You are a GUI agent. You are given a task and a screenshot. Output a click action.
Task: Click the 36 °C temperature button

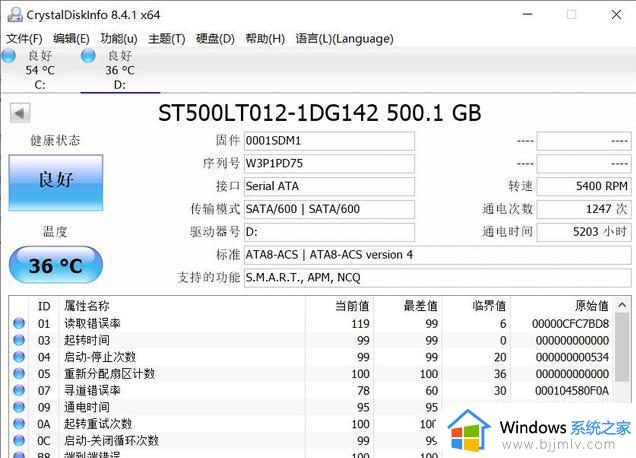(x=55, y=267)
